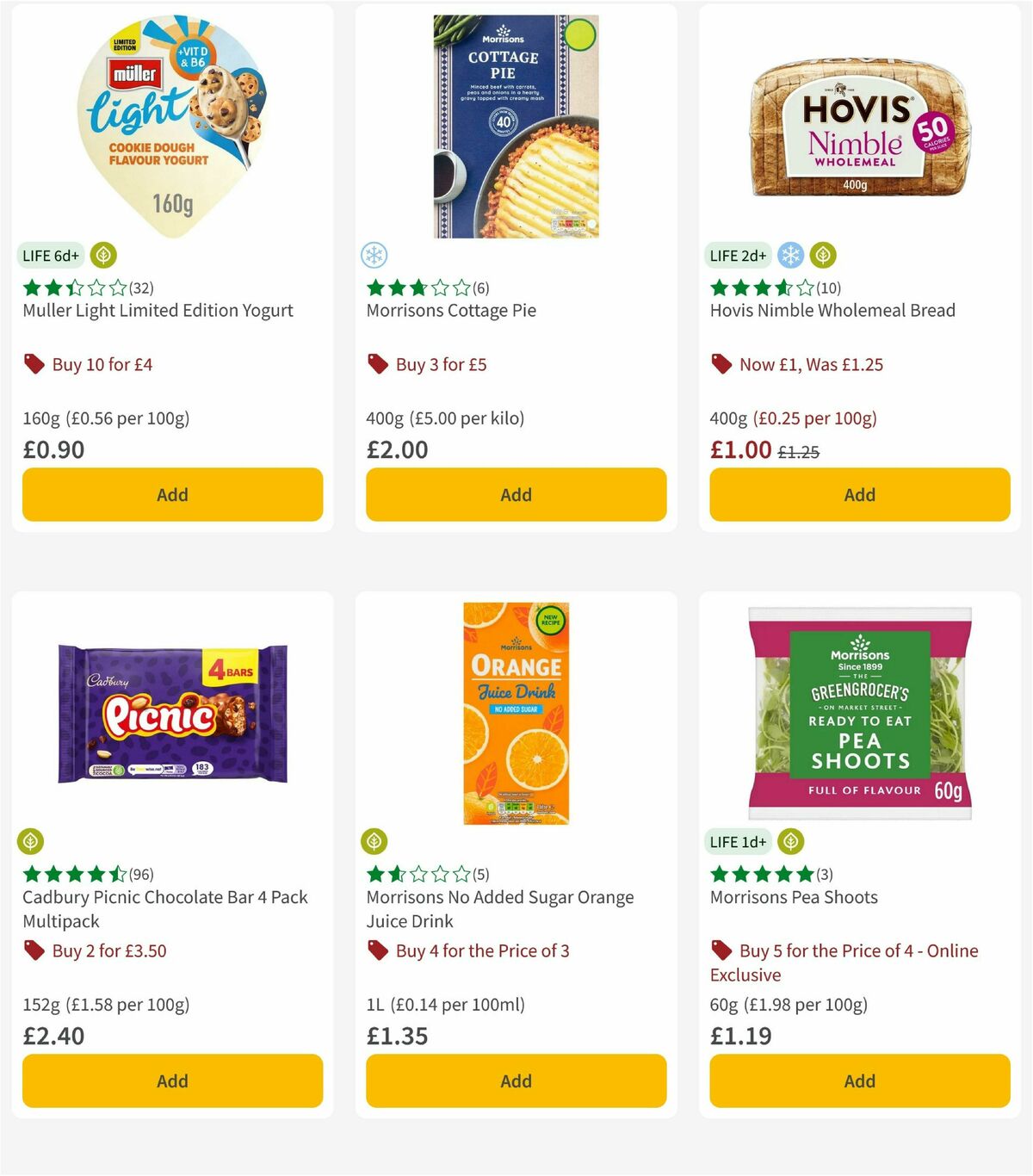The width and height of the screenshot is (1033, 1176).
Task: Click the green leaf icon beside Muller Light's LIFE badge
Action: point(103,255)
